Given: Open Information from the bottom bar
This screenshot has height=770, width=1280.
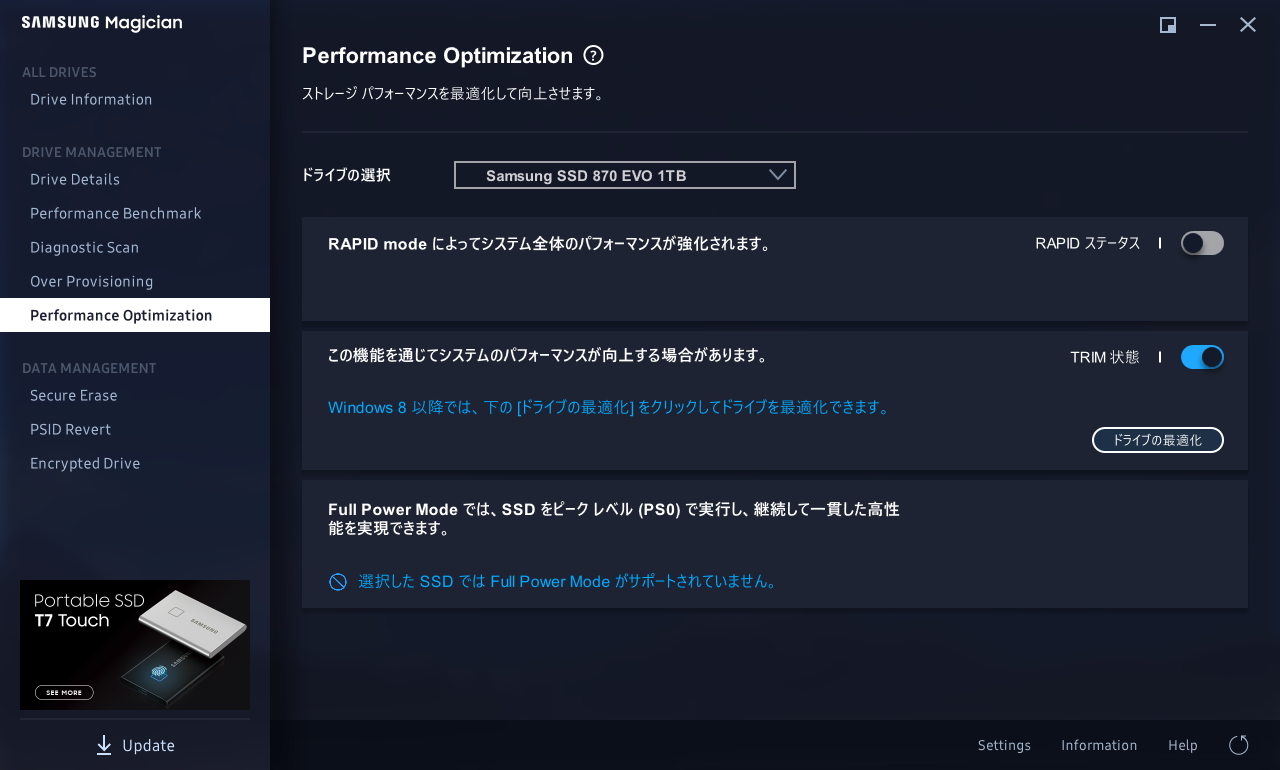Looking at the screenshot, I should tap(1099, 745).
